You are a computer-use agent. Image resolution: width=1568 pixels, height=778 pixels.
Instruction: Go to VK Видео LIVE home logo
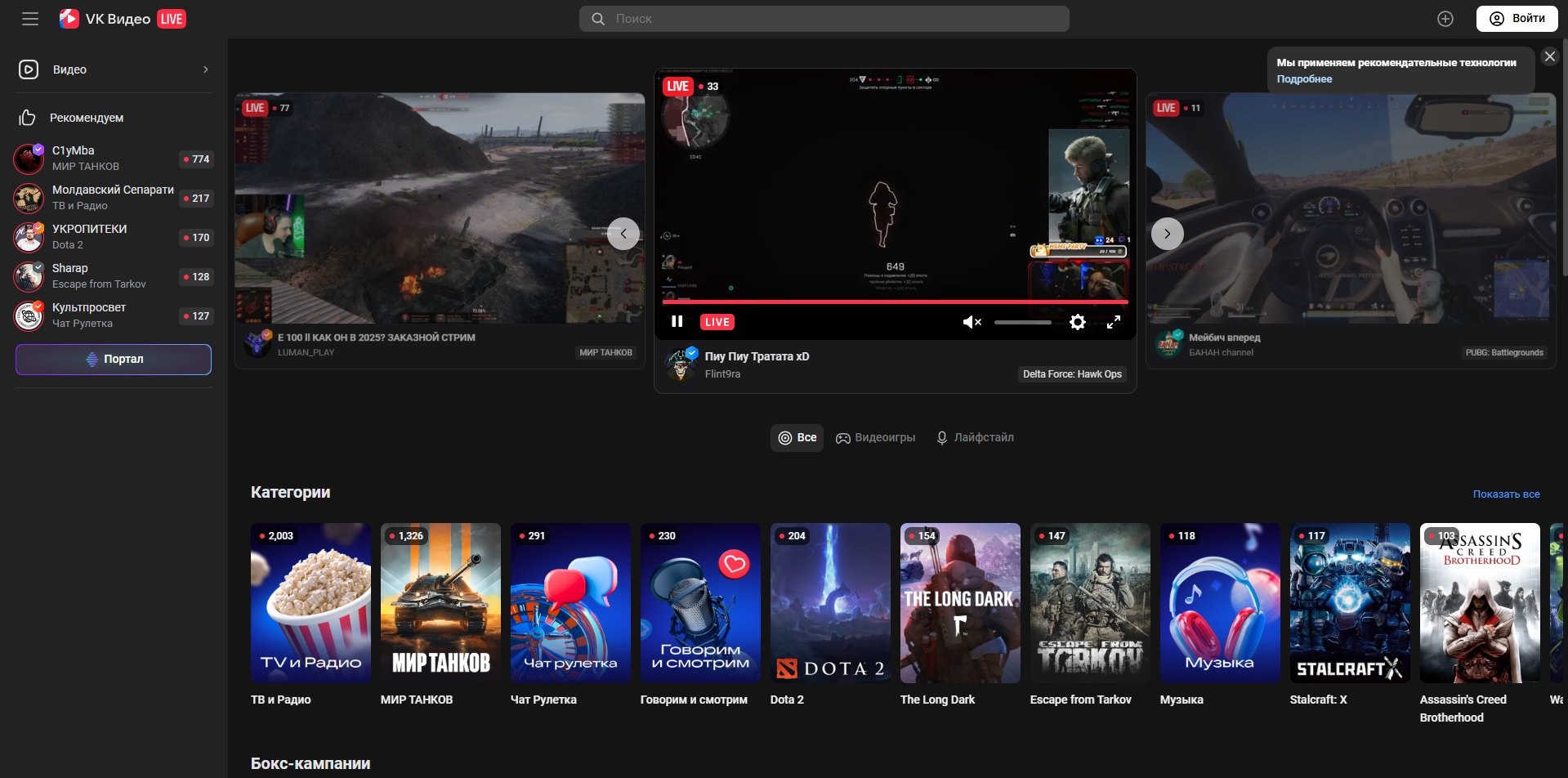pos(123,19)
